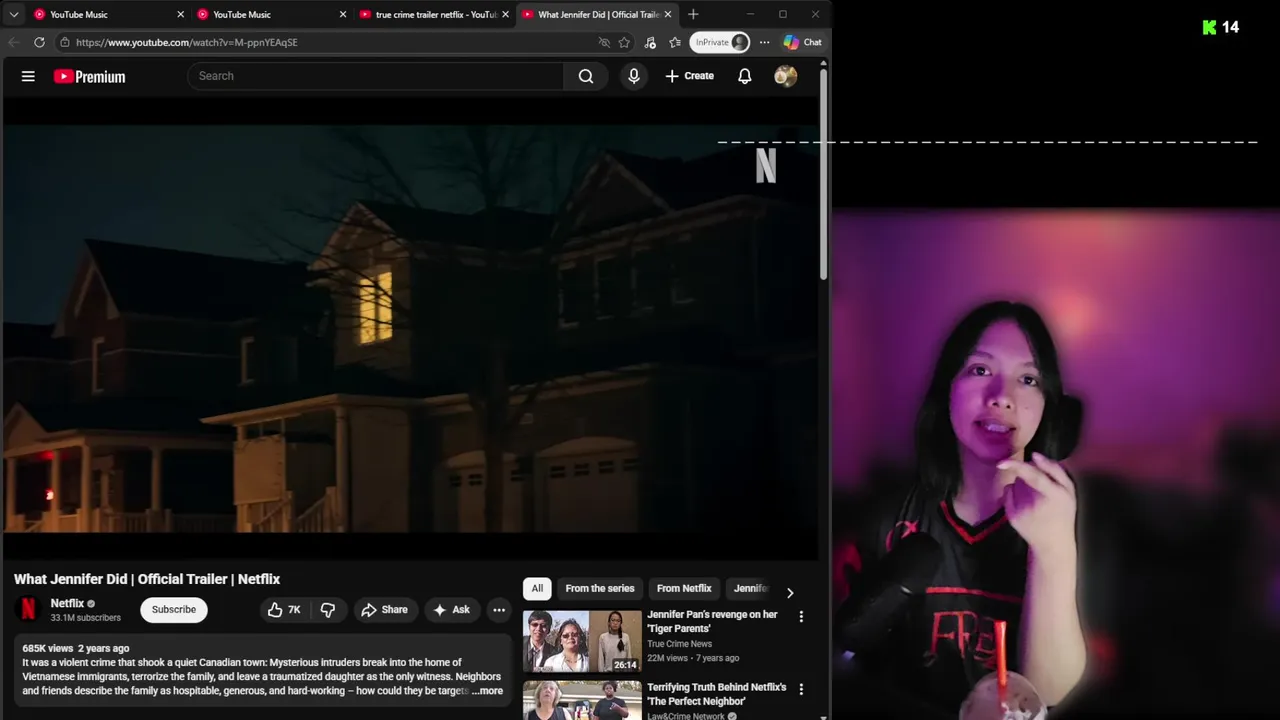Go back with the browser arrow
This screenshot has height=720, width=1280.
click(13, 42)
